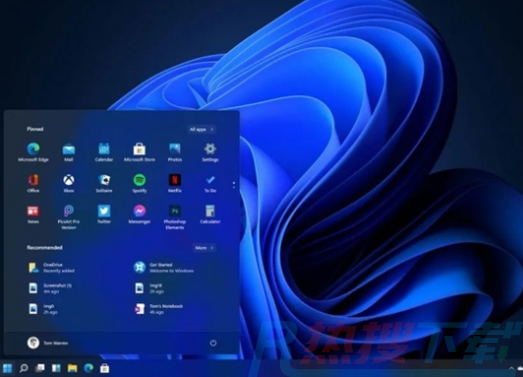Open Task View on the taskbar

[40, 368]
